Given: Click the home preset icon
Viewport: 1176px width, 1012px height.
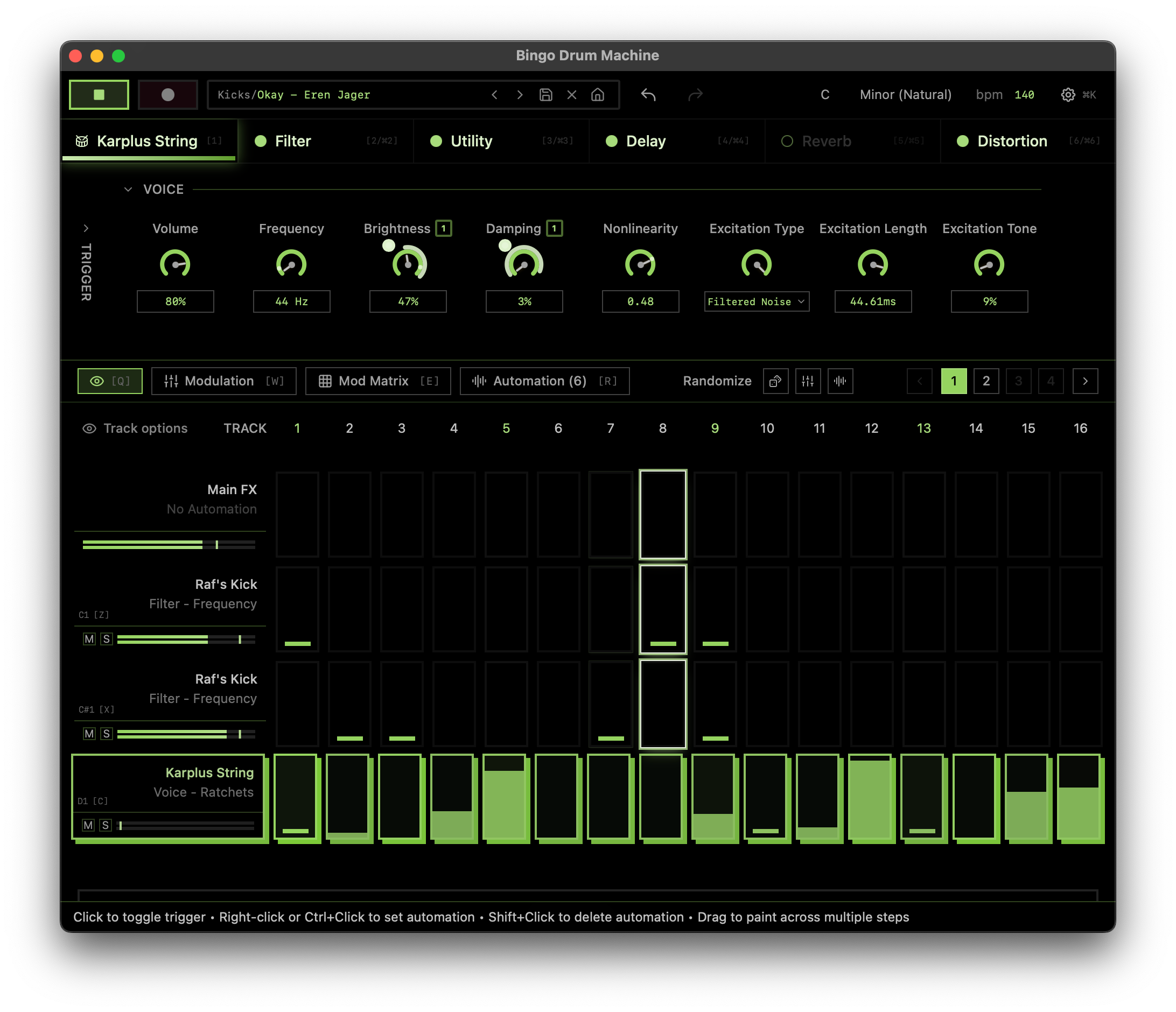Looking at the screenshot, I should click(598, 95).
